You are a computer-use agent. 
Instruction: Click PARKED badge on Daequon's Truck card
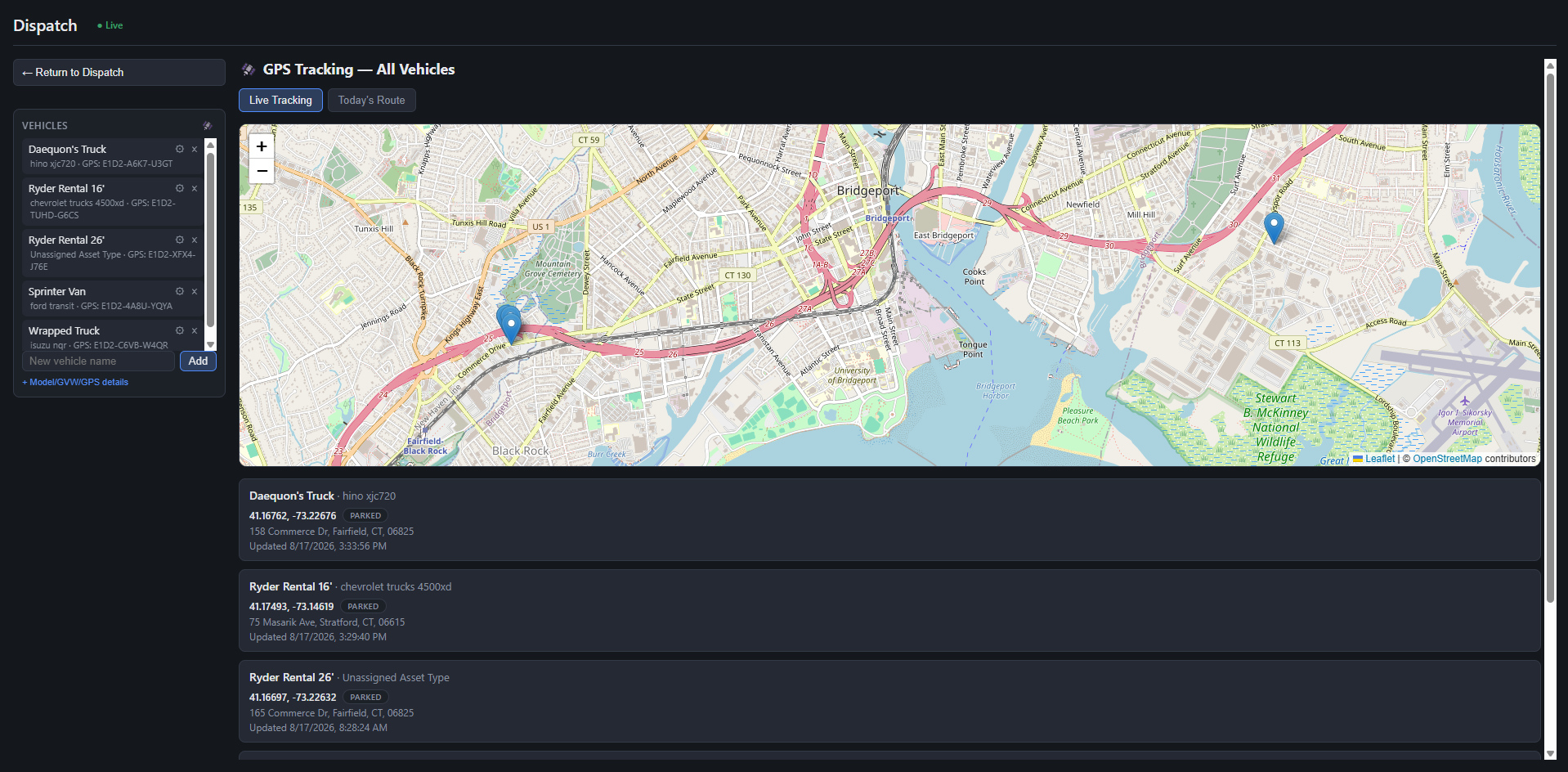tap(365, 516)
